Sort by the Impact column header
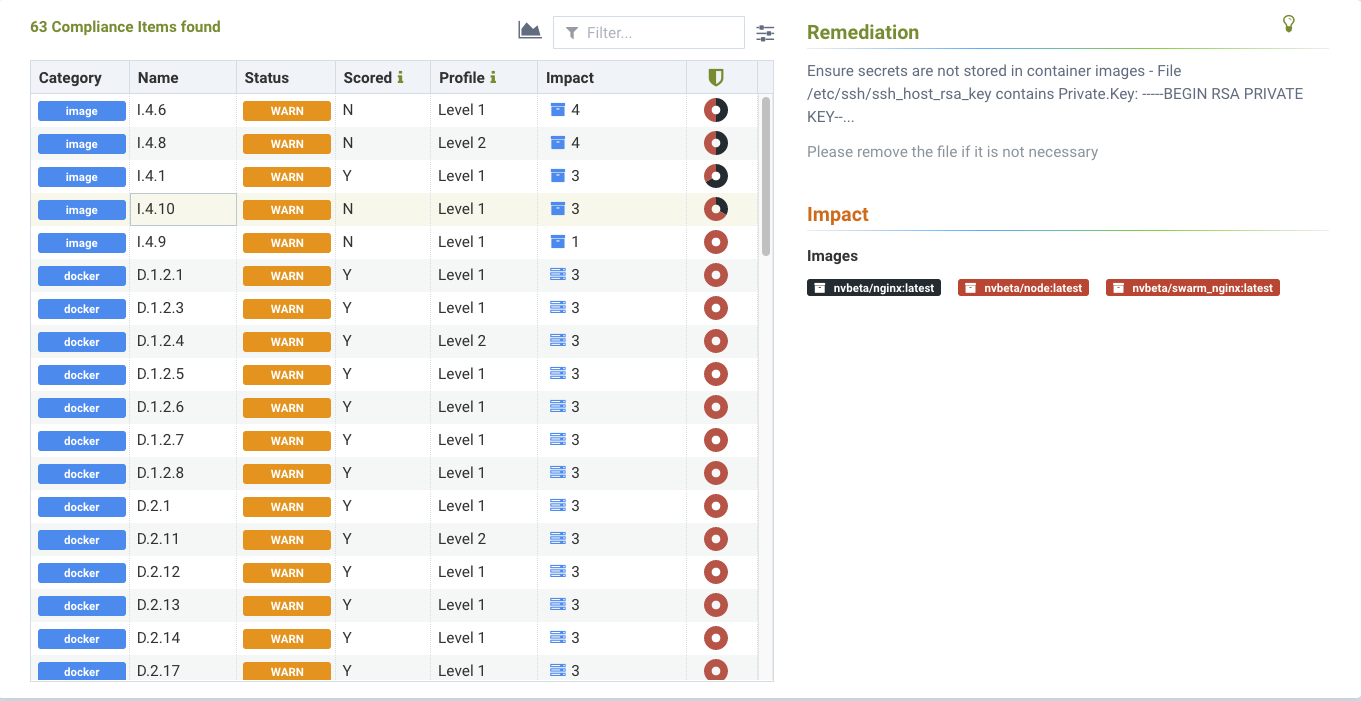 [x=570, y=77]
